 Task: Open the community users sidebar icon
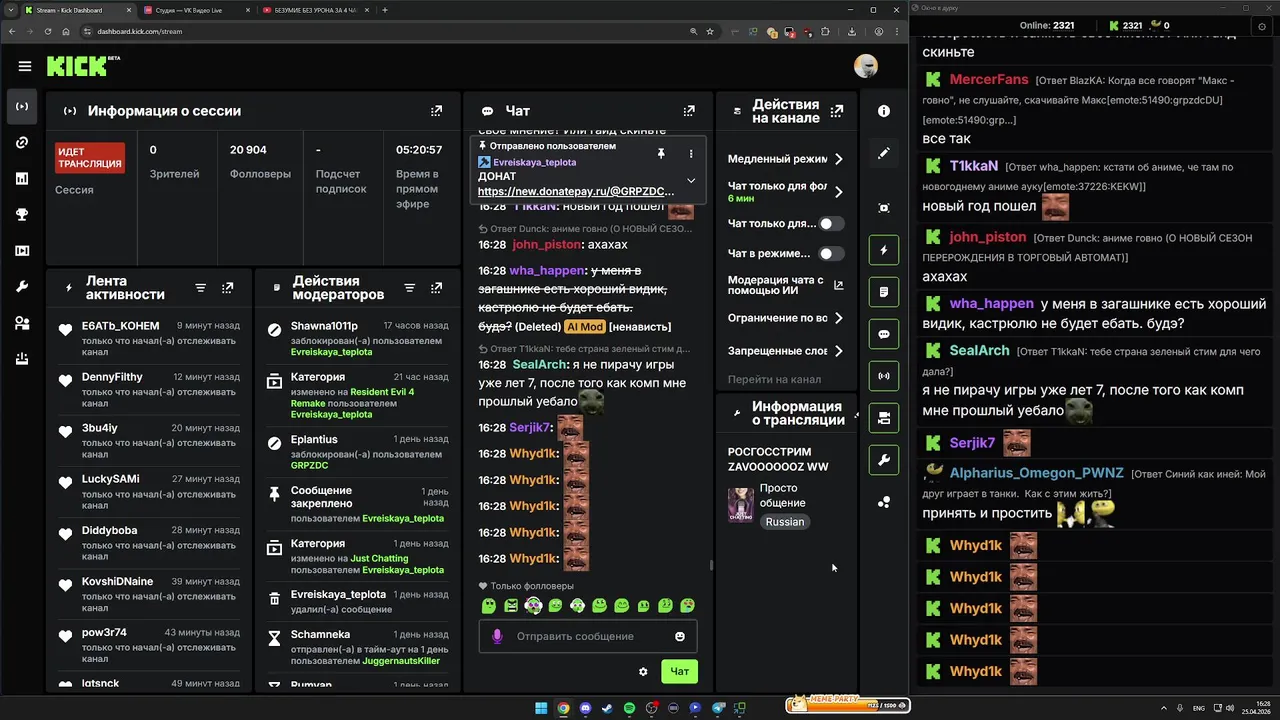(22, 323)
